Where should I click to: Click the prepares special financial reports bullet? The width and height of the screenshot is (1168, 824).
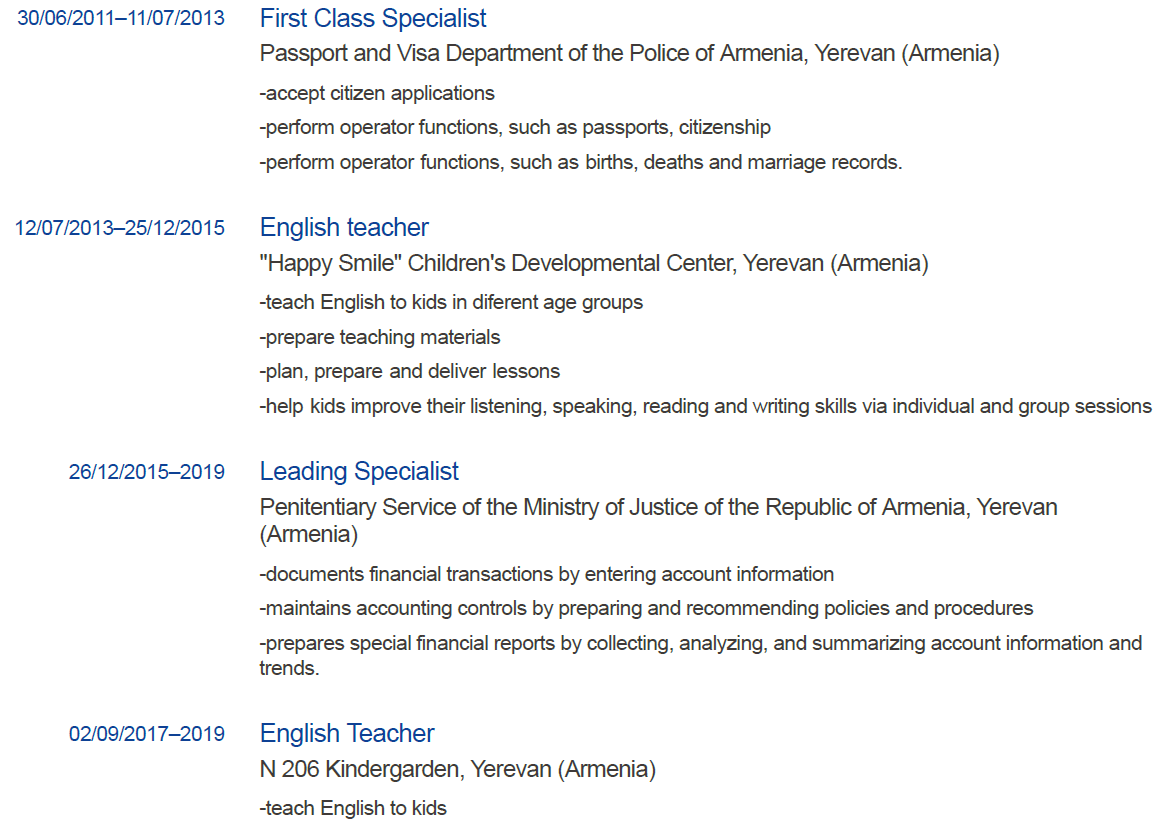click(700, 656)
